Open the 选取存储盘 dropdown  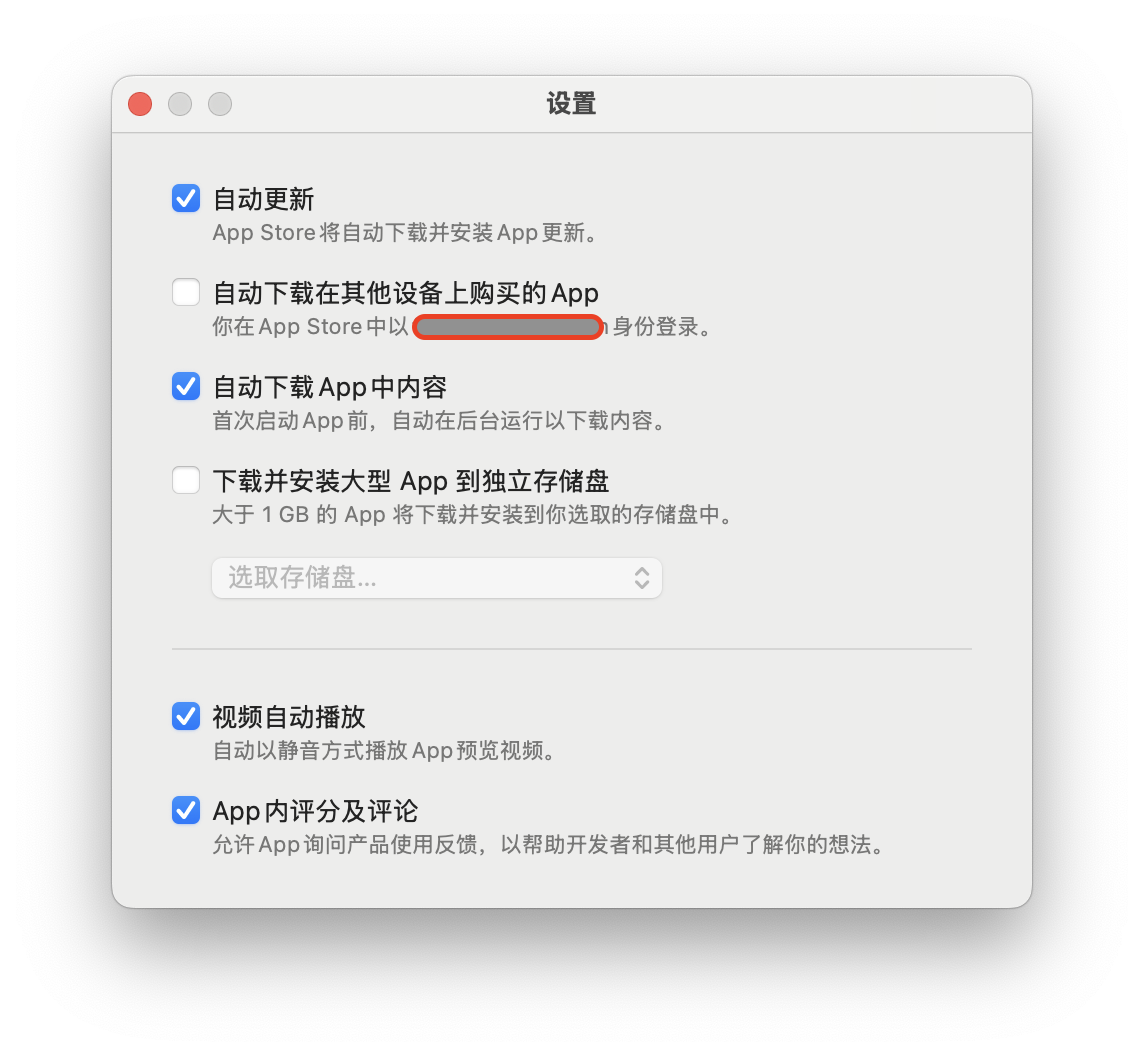[x=437, y=578]
